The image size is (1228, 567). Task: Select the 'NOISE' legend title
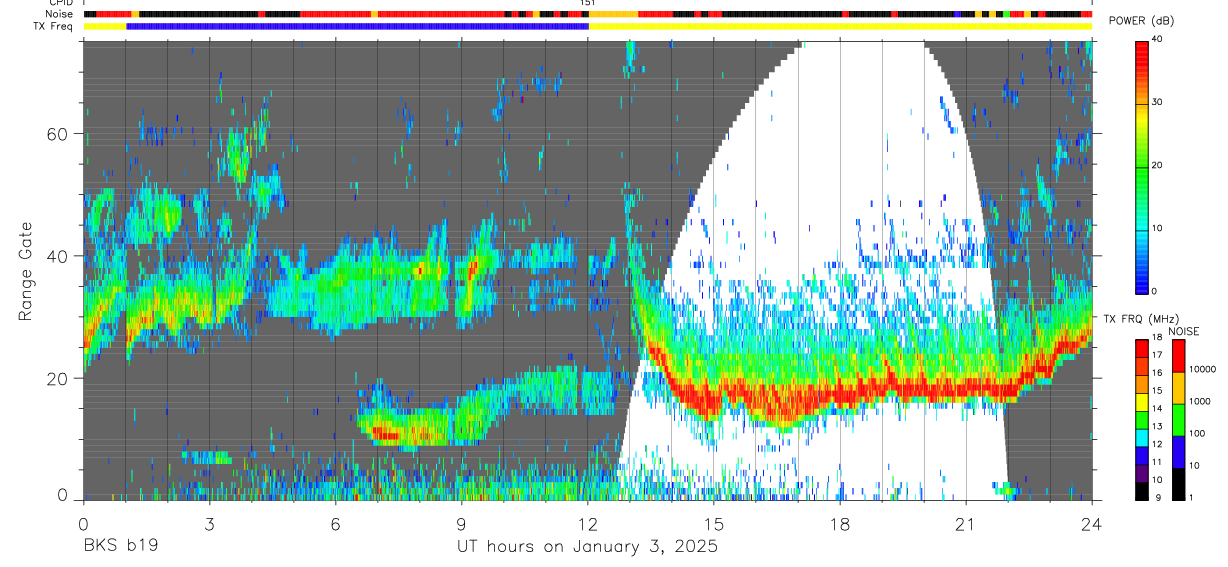click(1183, 331)
